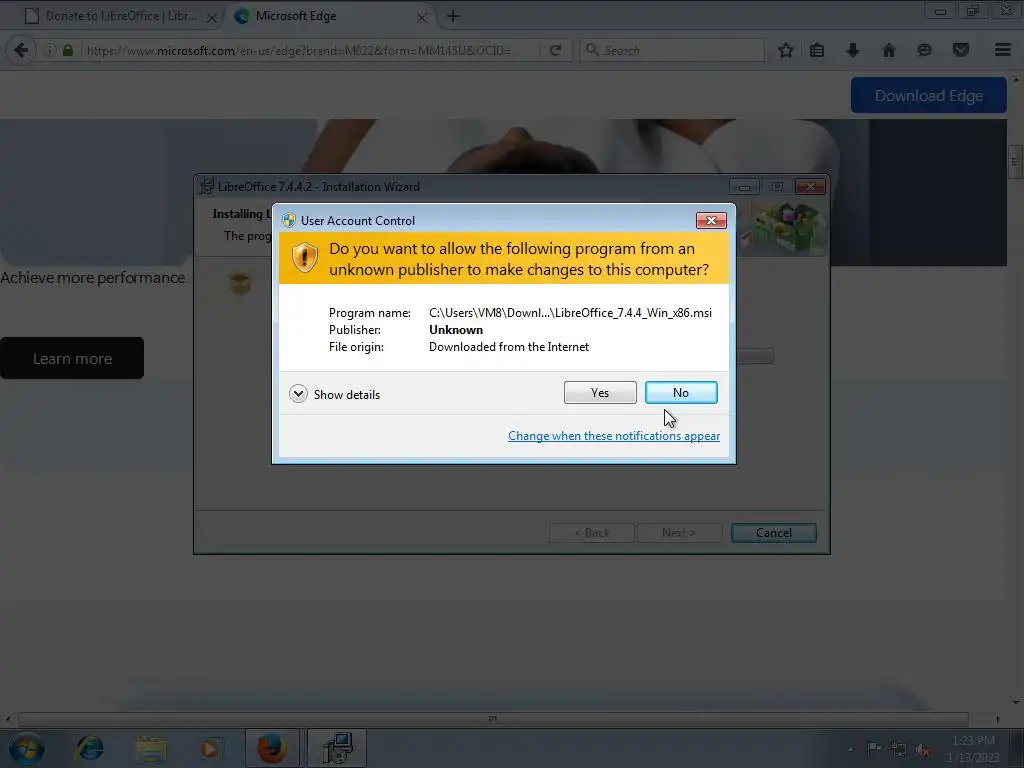Viewport: 1024px width, 768px height.
Task: Click the installer file path text
Action: [x=570, y=313]
